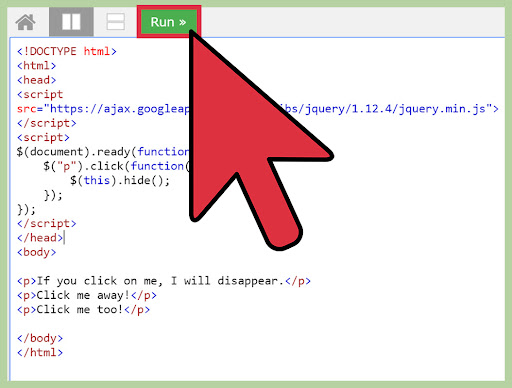Click the opening <html> tag line
Viewport: 512px width, 388px height.
pyautogui.click(x=36, y=66)
